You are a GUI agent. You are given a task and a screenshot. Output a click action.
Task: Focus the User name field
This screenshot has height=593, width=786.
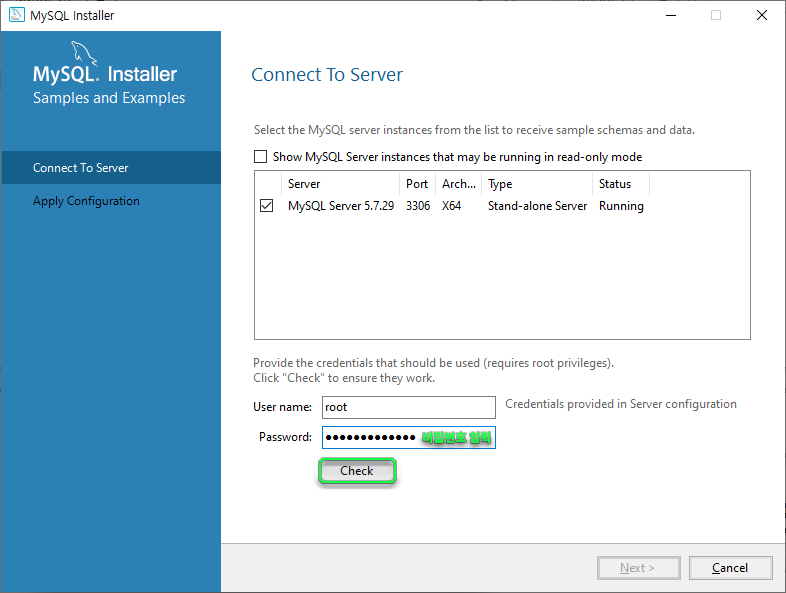[409, 407]
